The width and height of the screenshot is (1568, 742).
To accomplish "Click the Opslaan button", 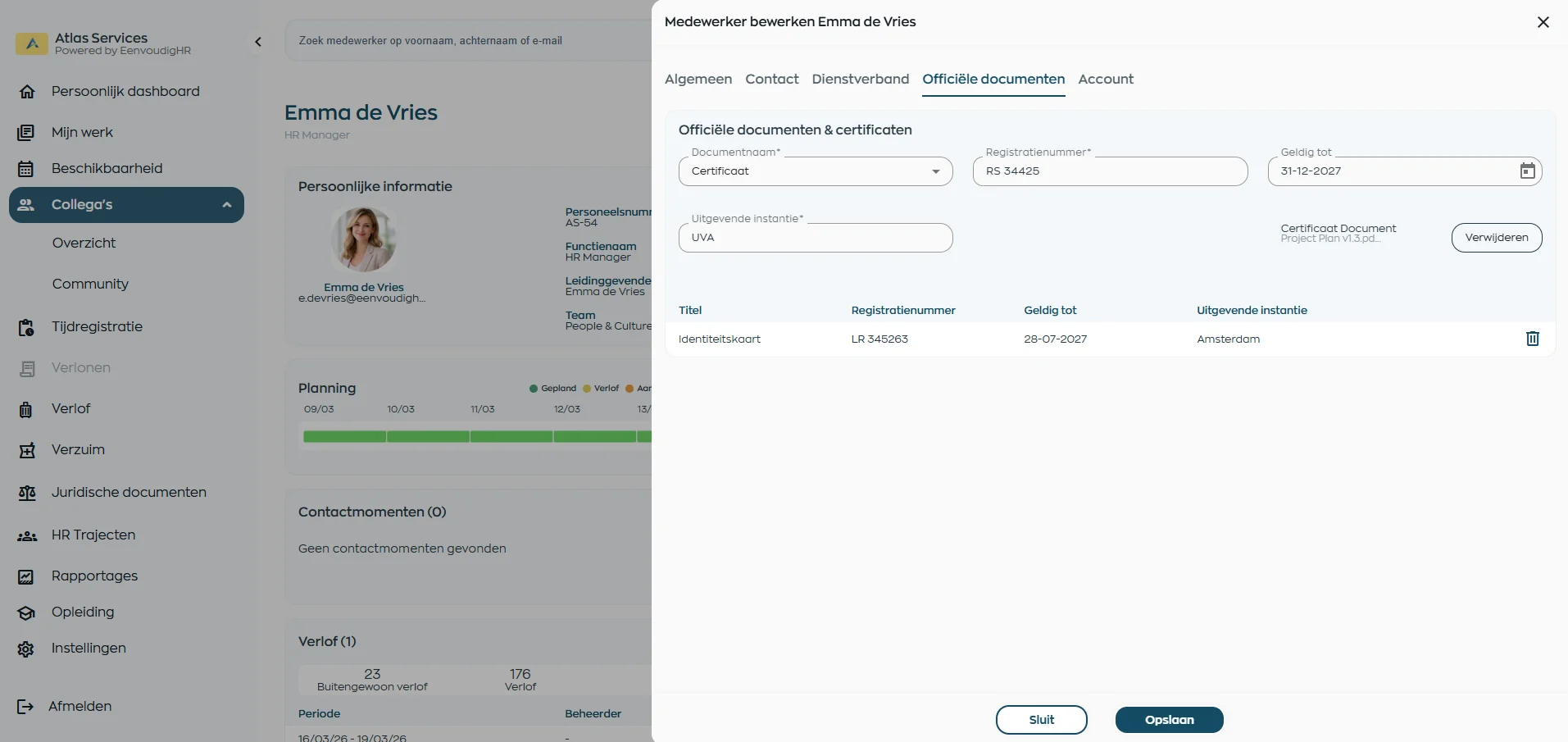I will pos(1169,720).
